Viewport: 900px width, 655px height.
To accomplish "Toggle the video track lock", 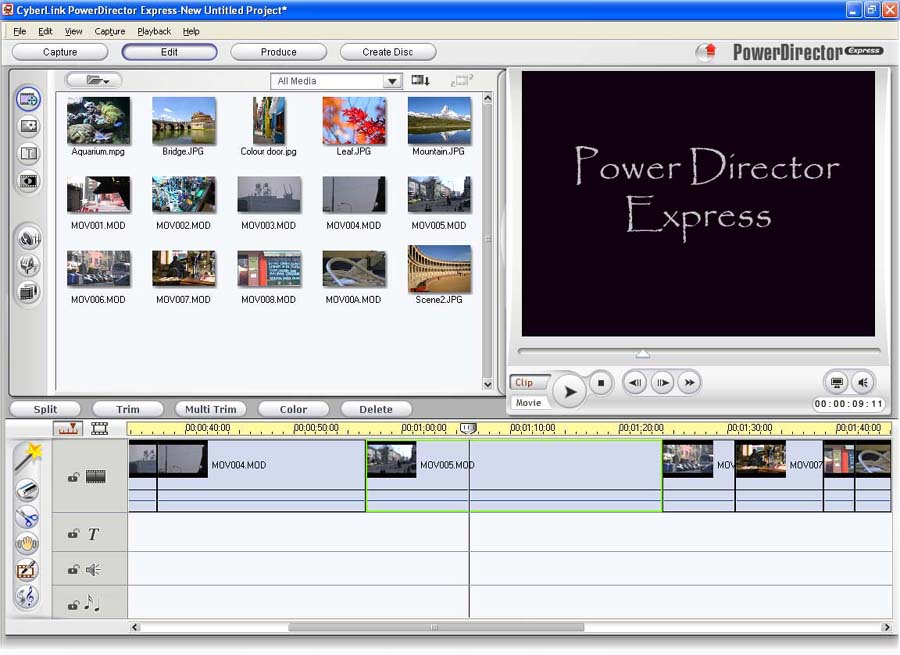I will click(x=73, y=478).
